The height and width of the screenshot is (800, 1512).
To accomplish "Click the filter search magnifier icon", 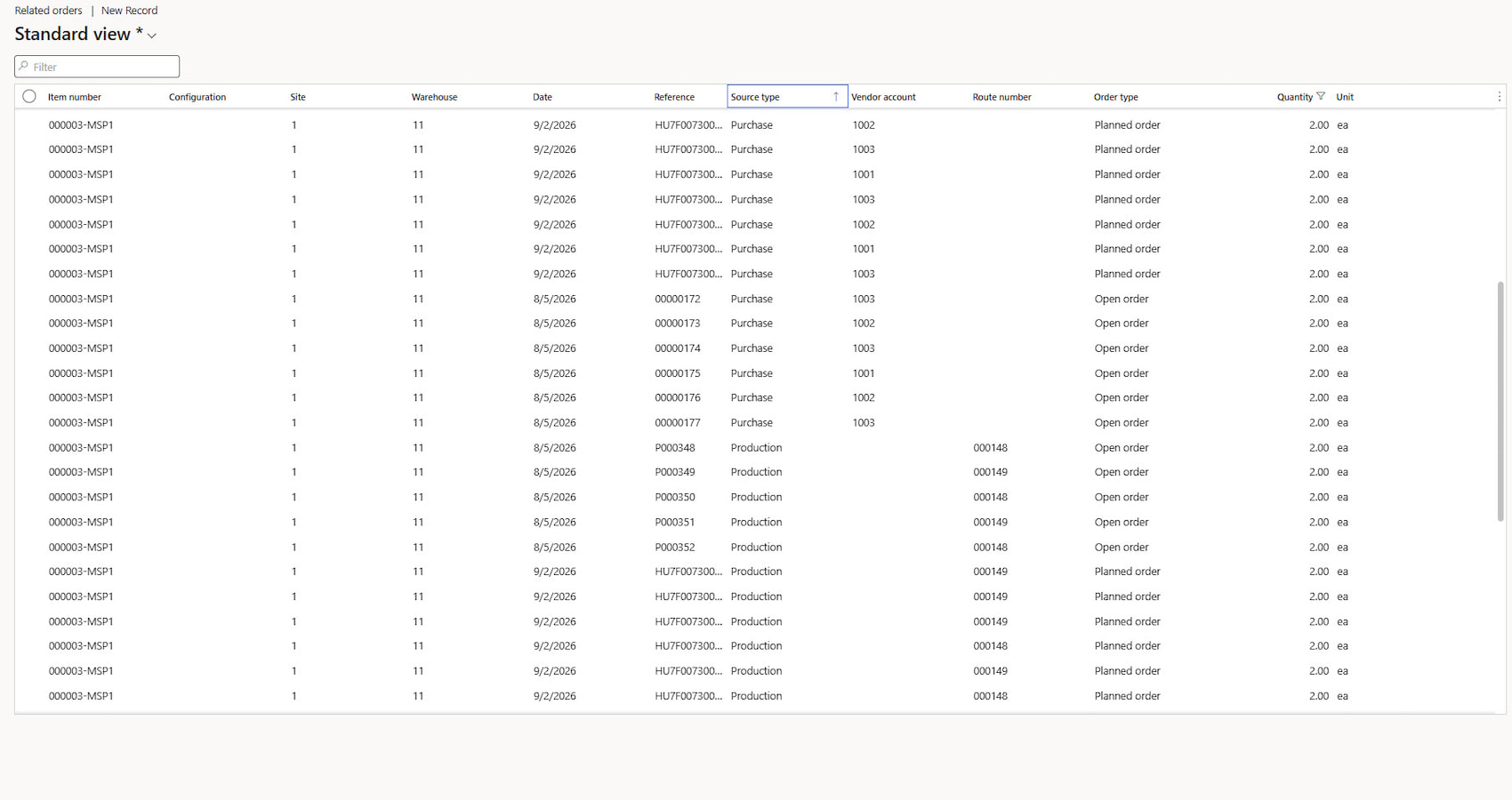I will (x=24, y=67).
